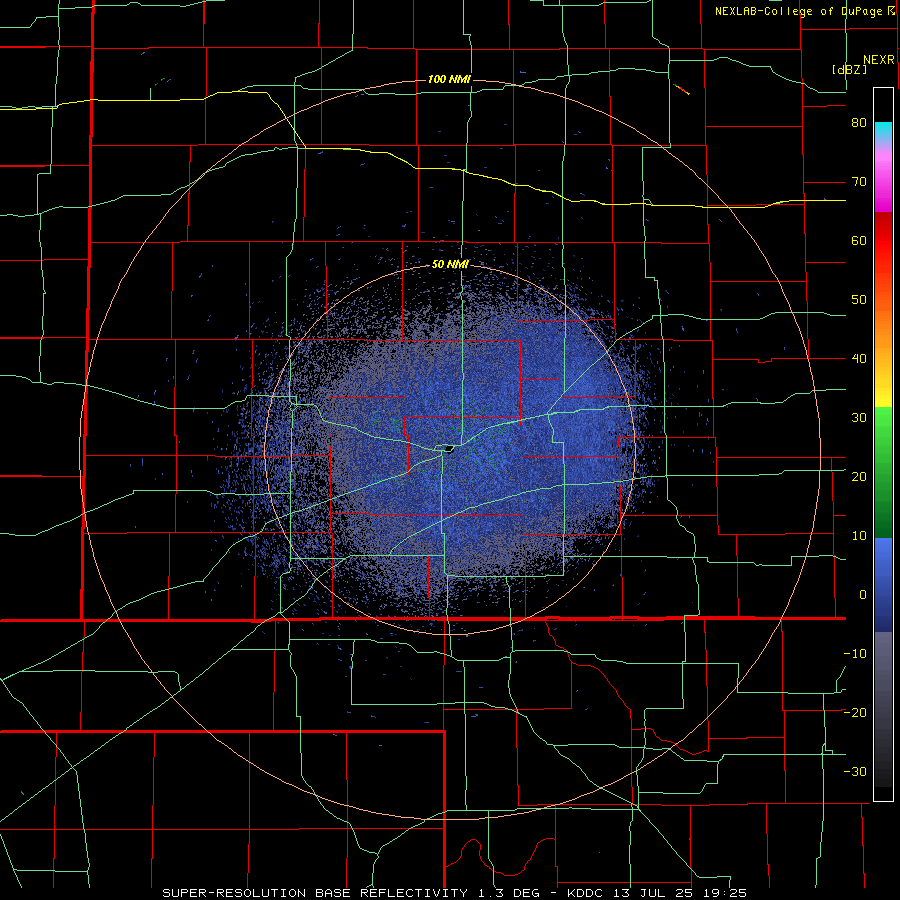This screenshot has width=900, height=900.
Task: Click the green band of the color scale
Action: click(883, 472)
